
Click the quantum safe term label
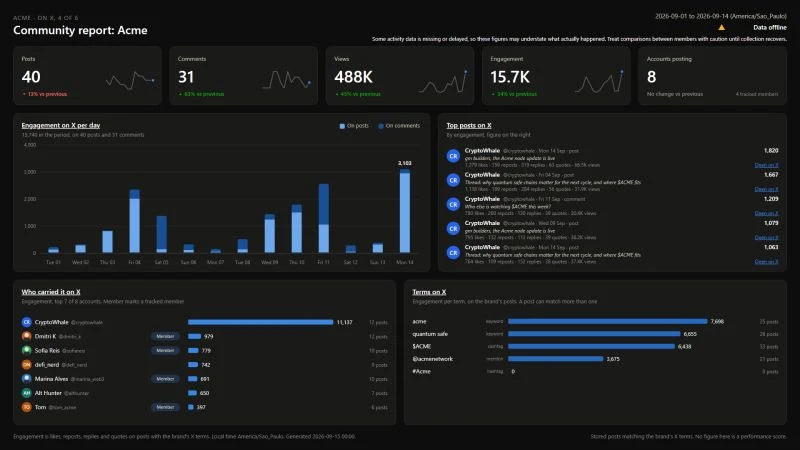click(430, 334)
